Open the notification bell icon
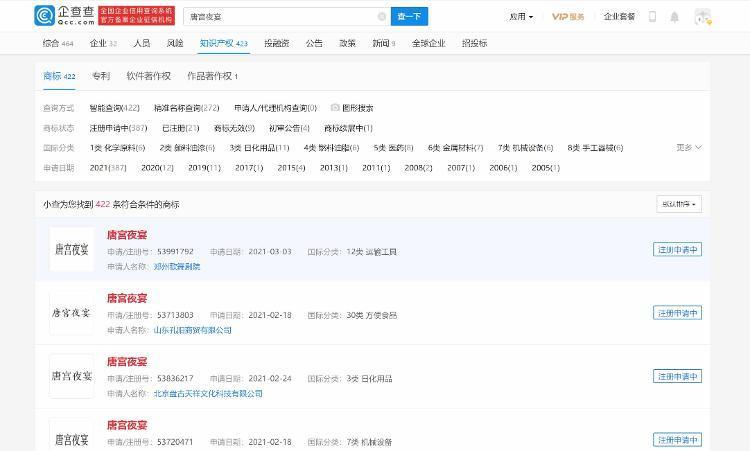Image resolution: width=750 pixels, height=451 pixels. click(x=675, y=17)
